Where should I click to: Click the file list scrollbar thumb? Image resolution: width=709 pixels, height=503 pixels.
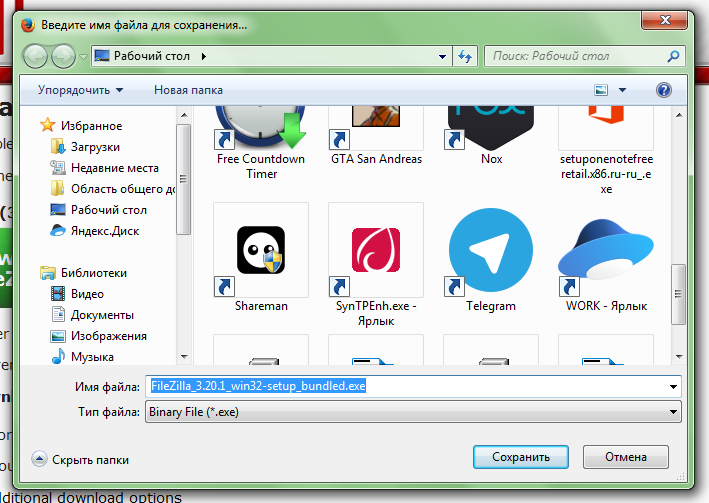[679, 294]
